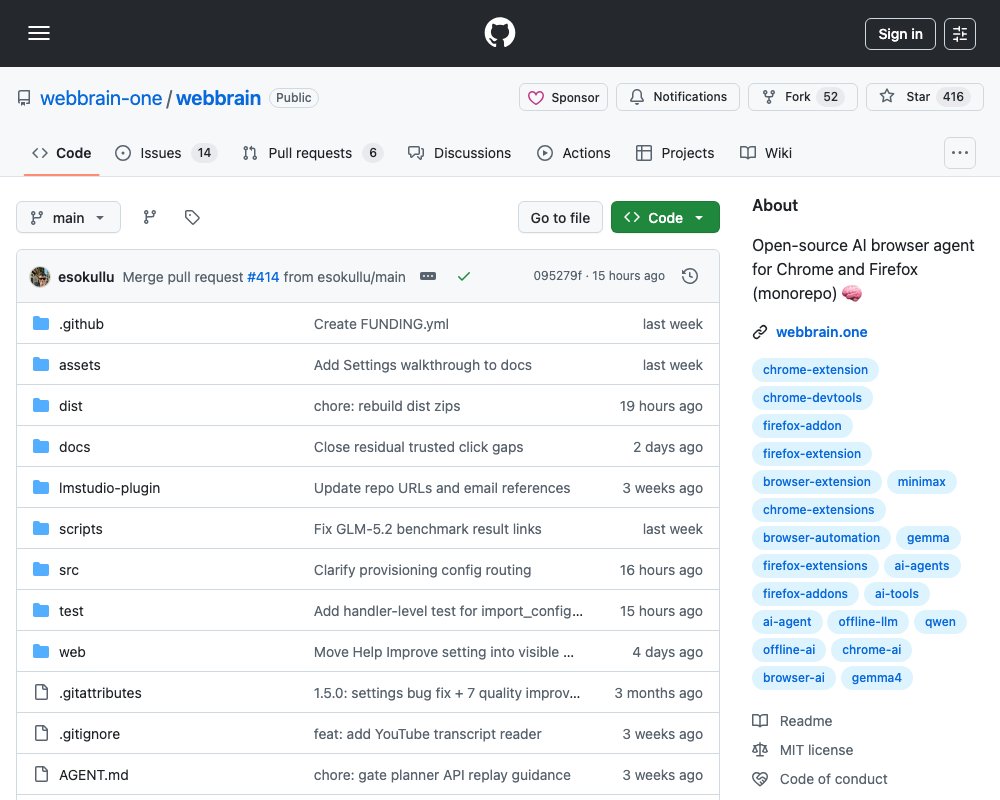The image size is (1000, 800).
Task: Select the browser-automation topic tag
Action: [821, 538]
